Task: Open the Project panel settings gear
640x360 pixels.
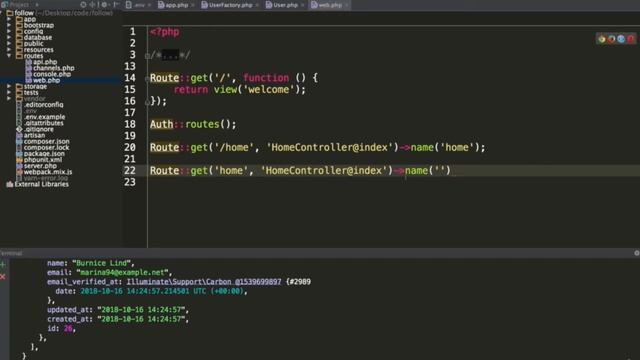Action: point(104,5)
